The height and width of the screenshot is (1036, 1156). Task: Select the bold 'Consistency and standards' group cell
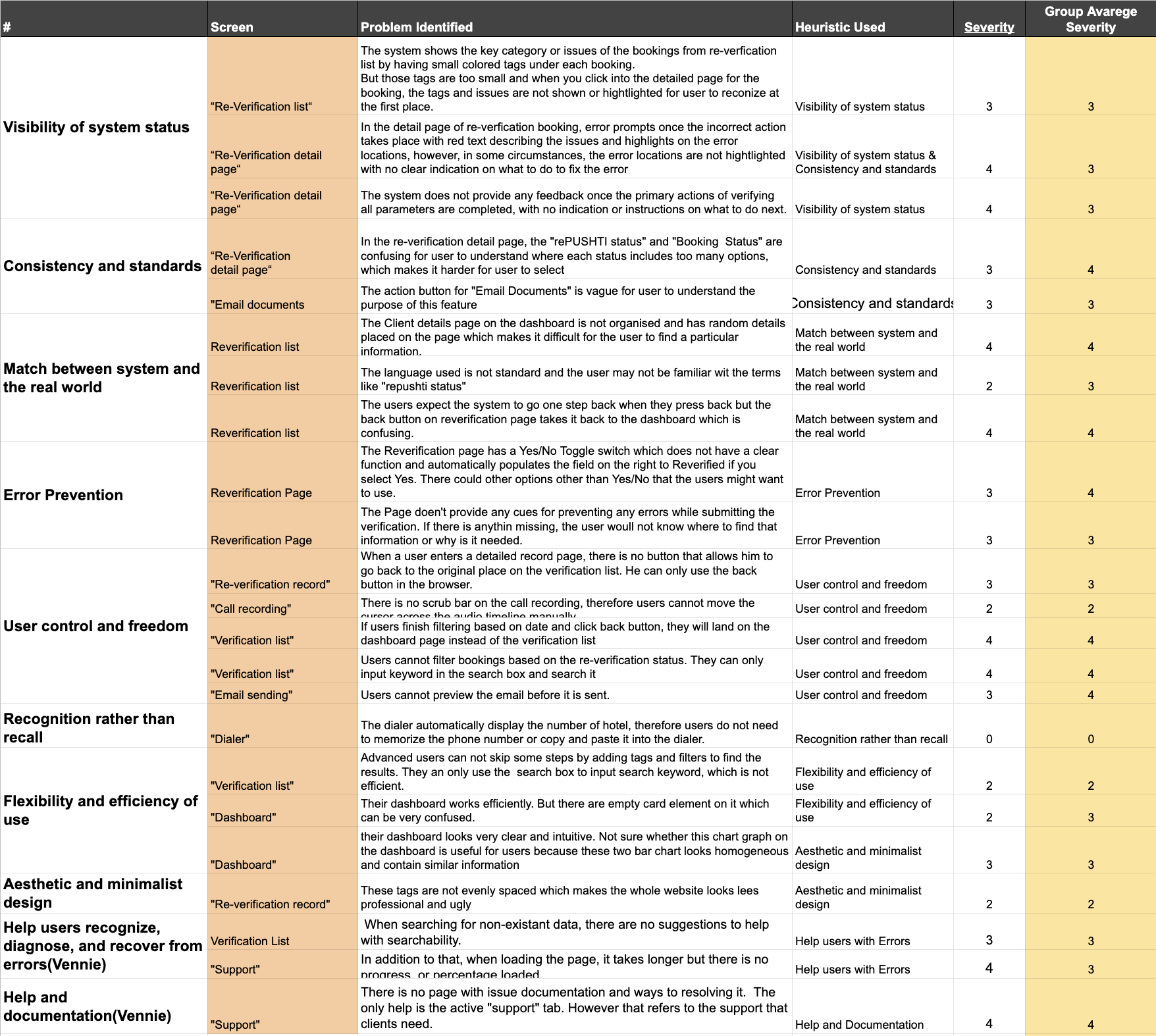point(104,266)
